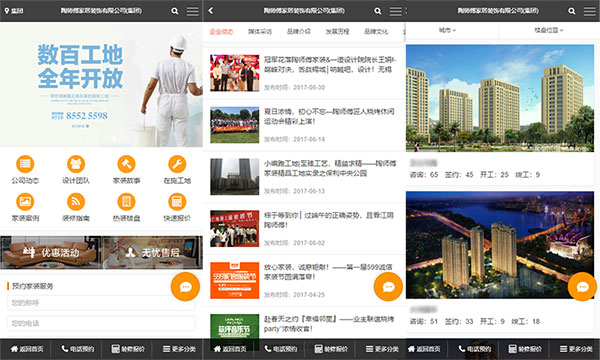Tap the 装修指南 feed icon

(x=76, y=202)
